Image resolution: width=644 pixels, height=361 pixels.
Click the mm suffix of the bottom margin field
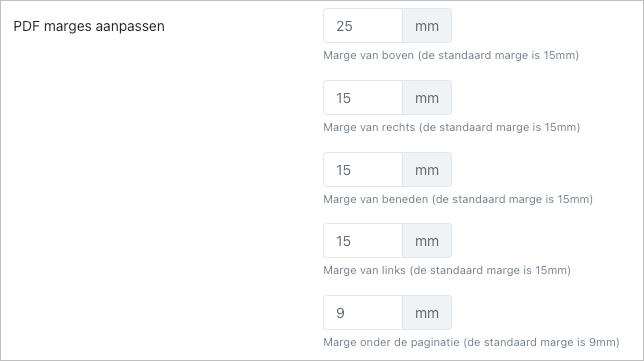427,170
